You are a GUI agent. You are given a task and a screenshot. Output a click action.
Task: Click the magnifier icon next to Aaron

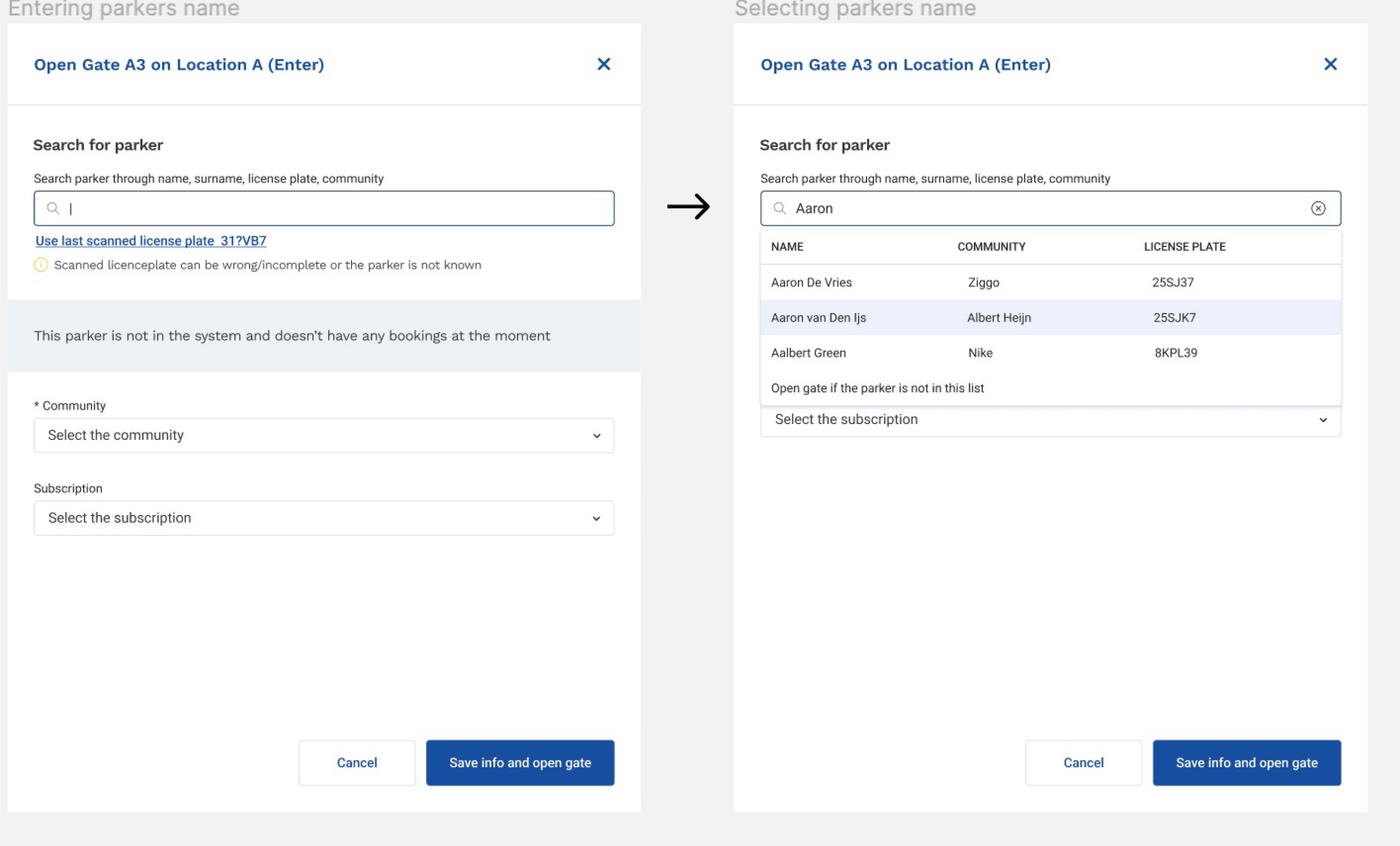[779, 208]
